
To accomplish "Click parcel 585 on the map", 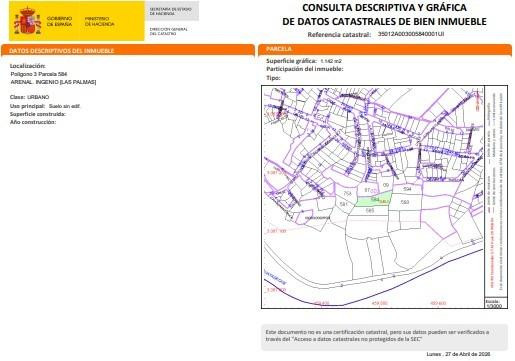I will [x=370, y=210].
